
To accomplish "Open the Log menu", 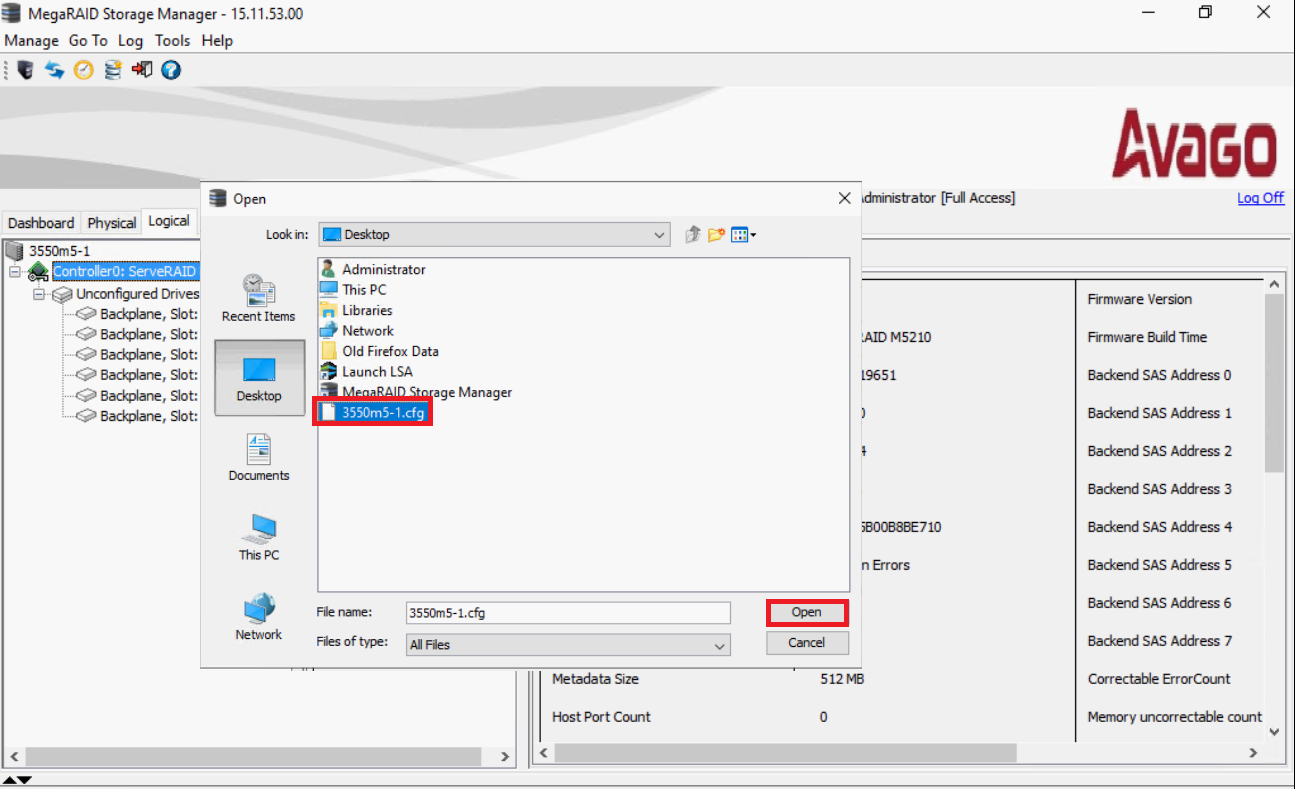I will [x=131, y=41].
